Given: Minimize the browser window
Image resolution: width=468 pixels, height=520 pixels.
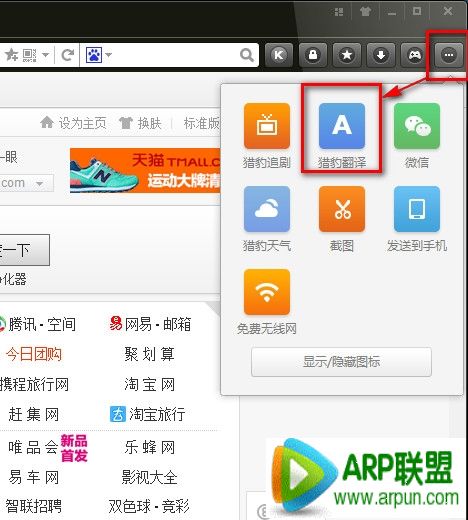Looking at the screenshot, I should (x=392, y=13).
